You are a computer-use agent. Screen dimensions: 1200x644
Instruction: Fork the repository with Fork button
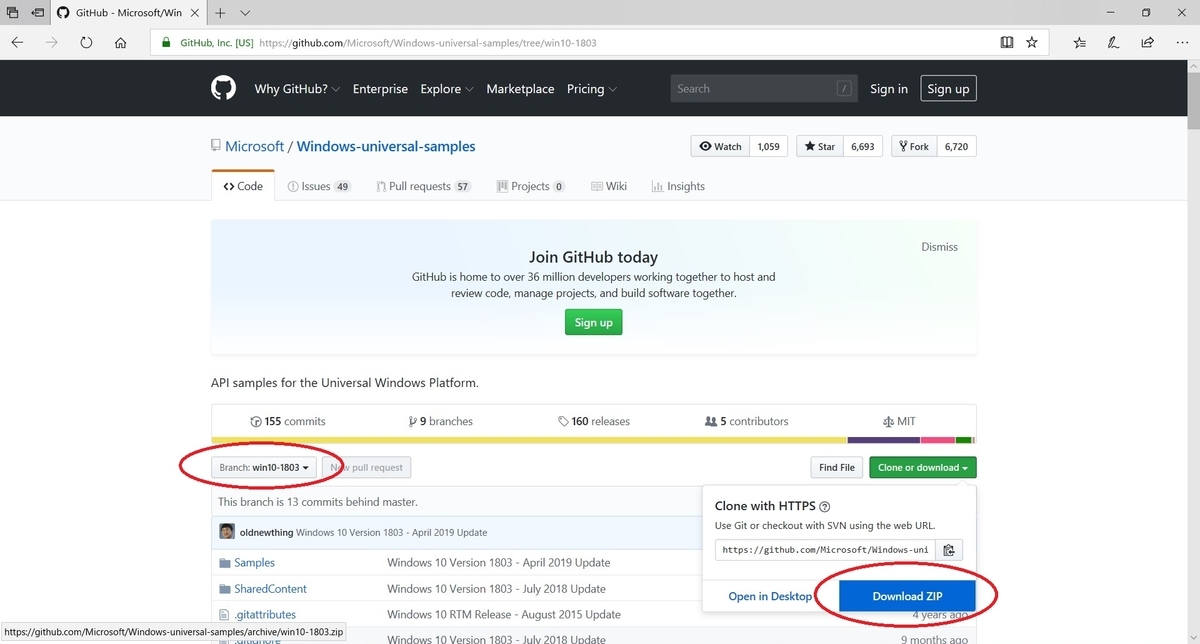click(913, 146)
